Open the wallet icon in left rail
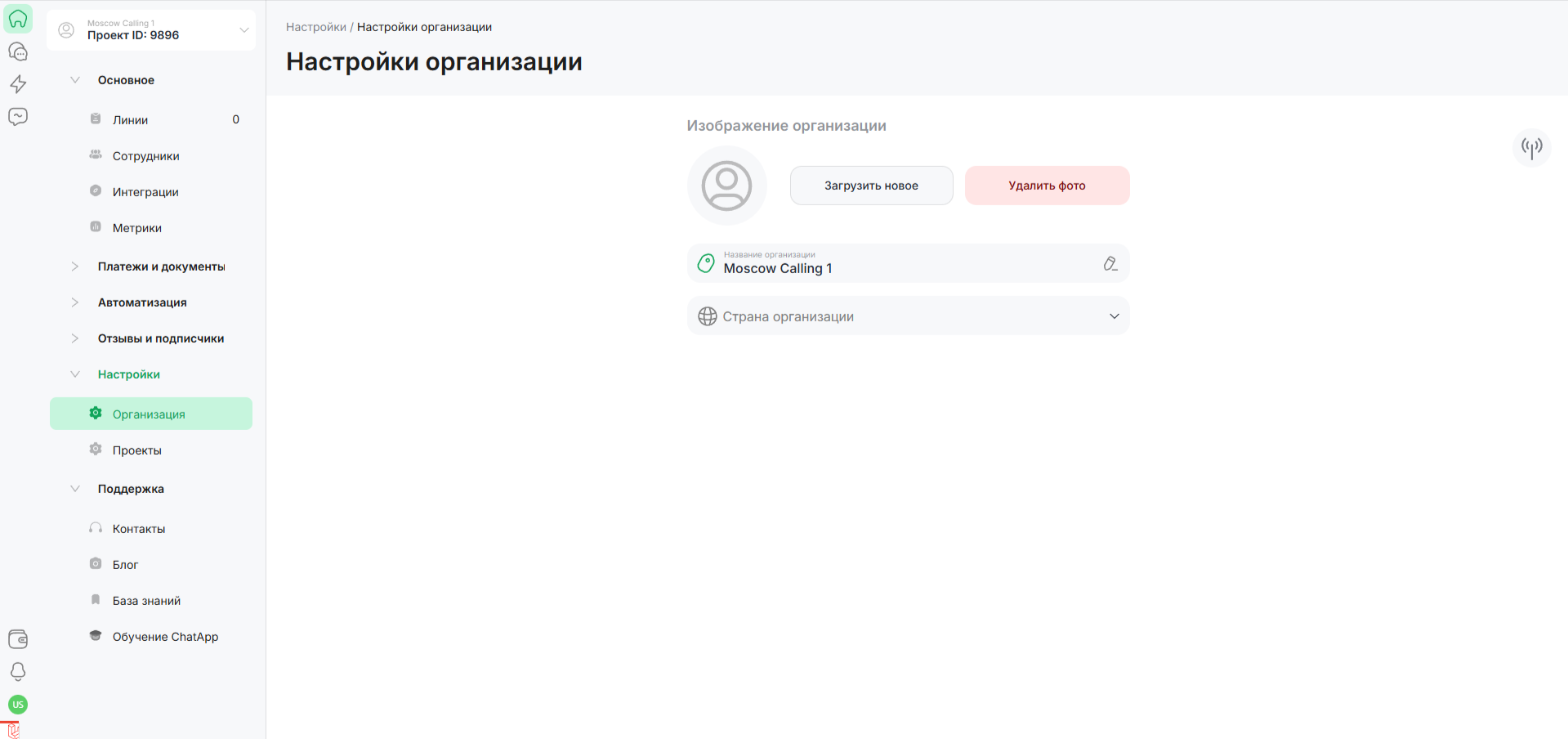Viewport: 1568px width, 739px height. click(18, 638)
